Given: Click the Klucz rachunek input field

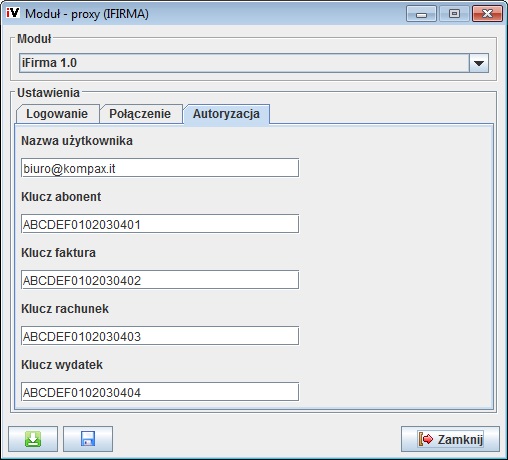Looking at the screenshot, I should (x=160, y=336).
